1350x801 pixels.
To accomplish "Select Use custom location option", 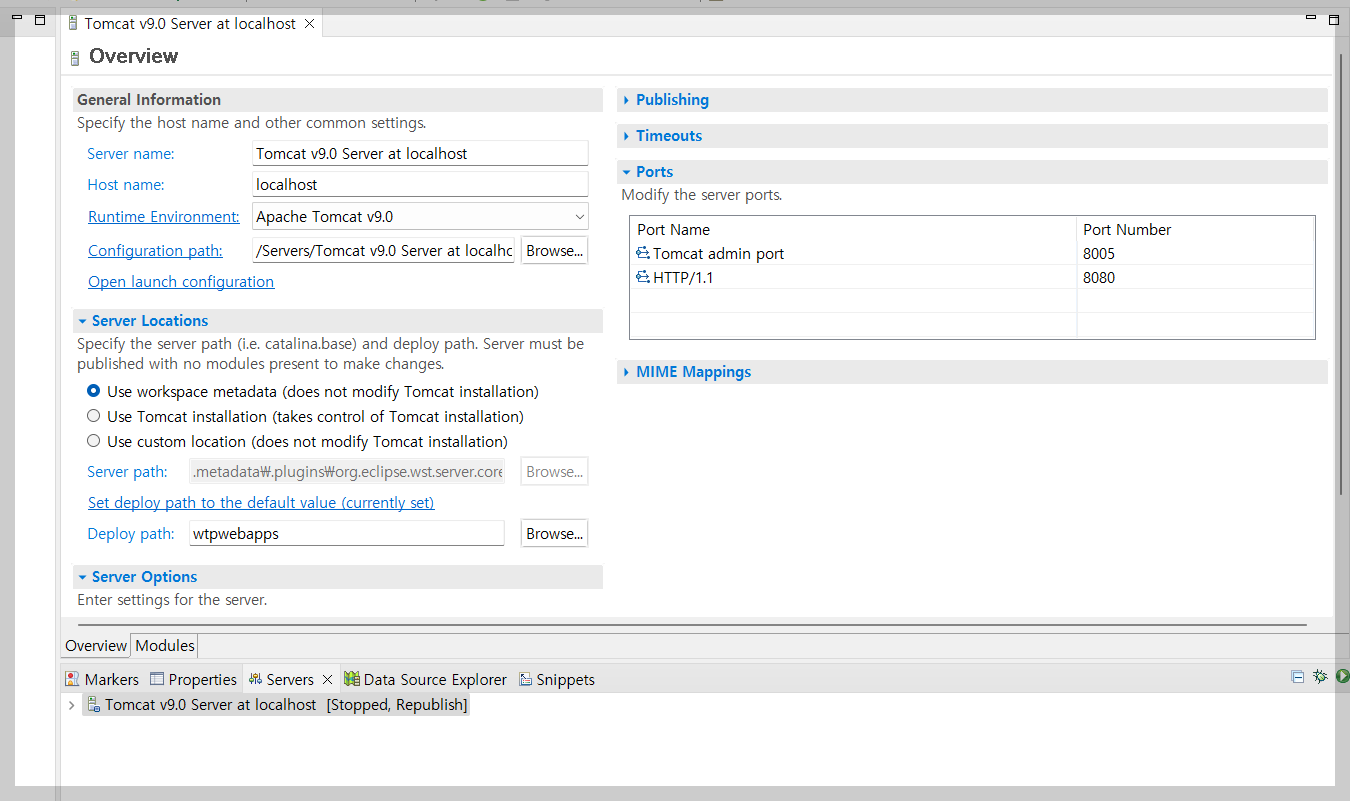I will pyautogui.click(x=93, y=441).
